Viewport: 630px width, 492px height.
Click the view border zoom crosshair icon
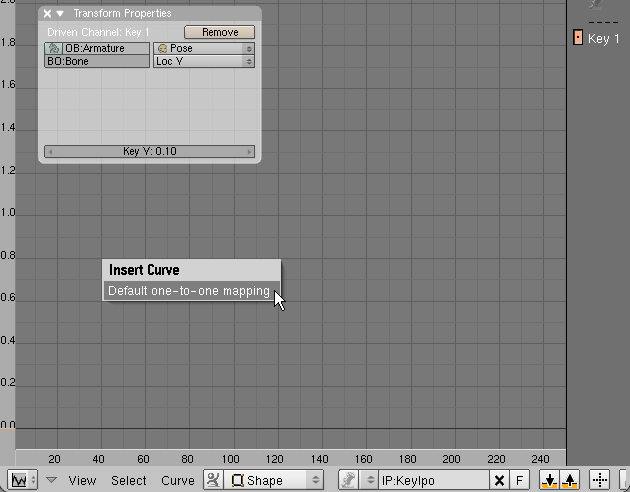(600, 480)
